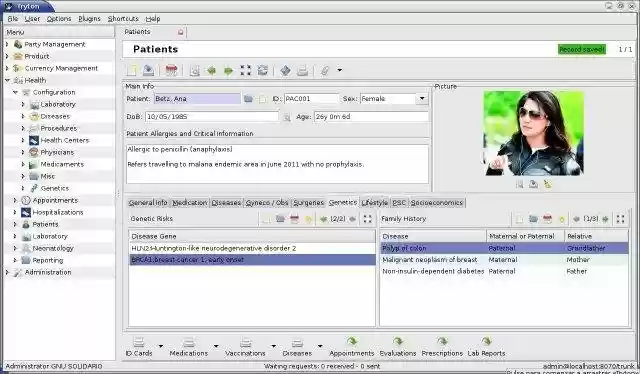This screenshot has width=640, height=374.
Task: Switch view of Genetic Risks list
Action: 367,219
